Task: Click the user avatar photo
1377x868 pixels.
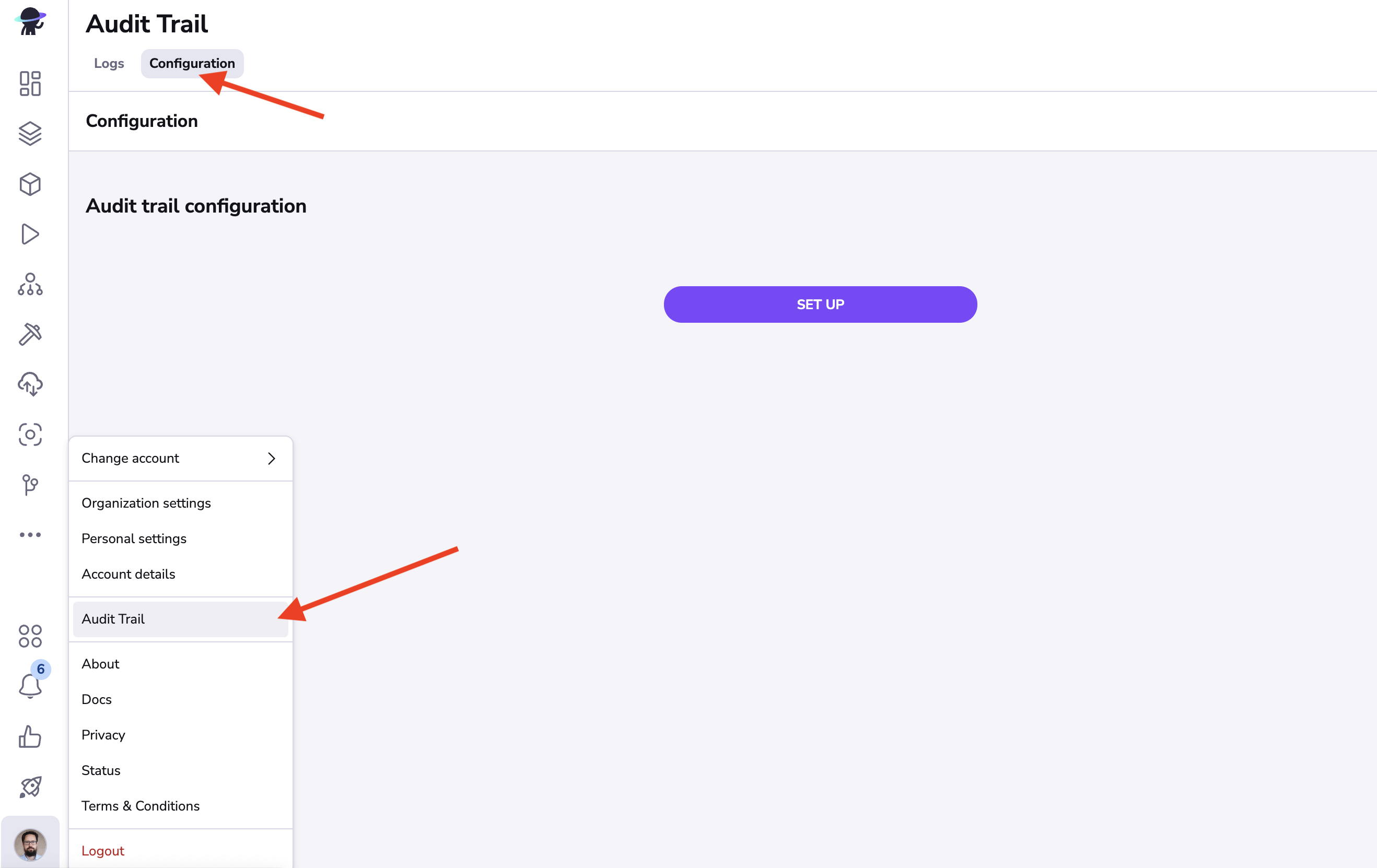Action: click(30, 844)
